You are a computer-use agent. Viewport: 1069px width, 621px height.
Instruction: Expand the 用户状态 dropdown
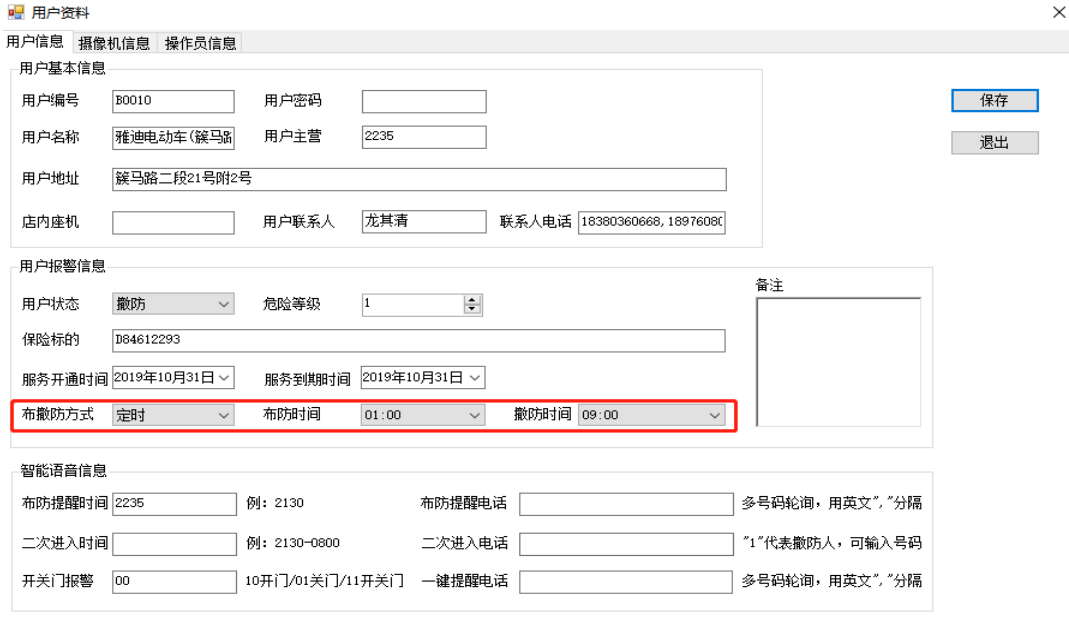click(x=223, y=304)
